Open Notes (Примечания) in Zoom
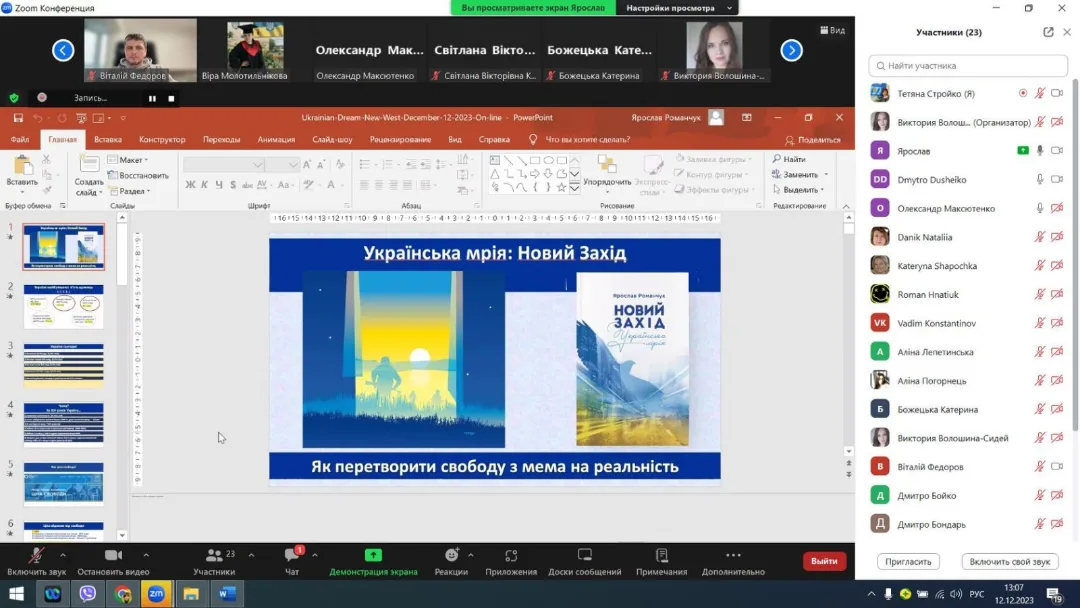 pos(661,558)
